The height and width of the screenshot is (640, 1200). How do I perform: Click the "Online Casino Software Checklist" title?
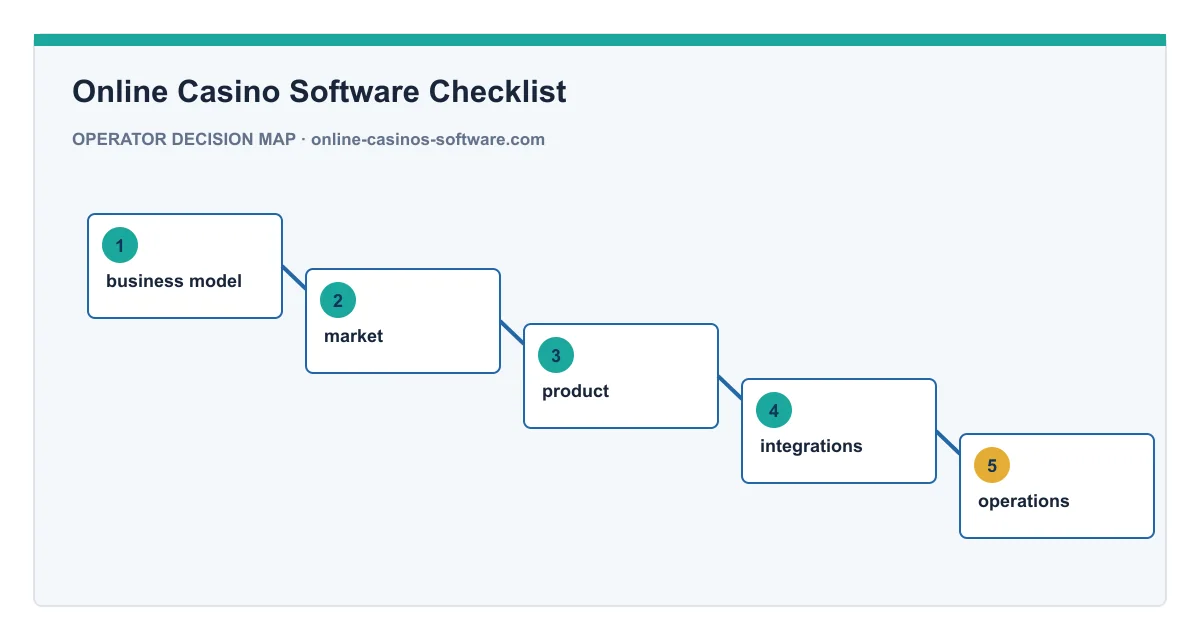point(319,92)
